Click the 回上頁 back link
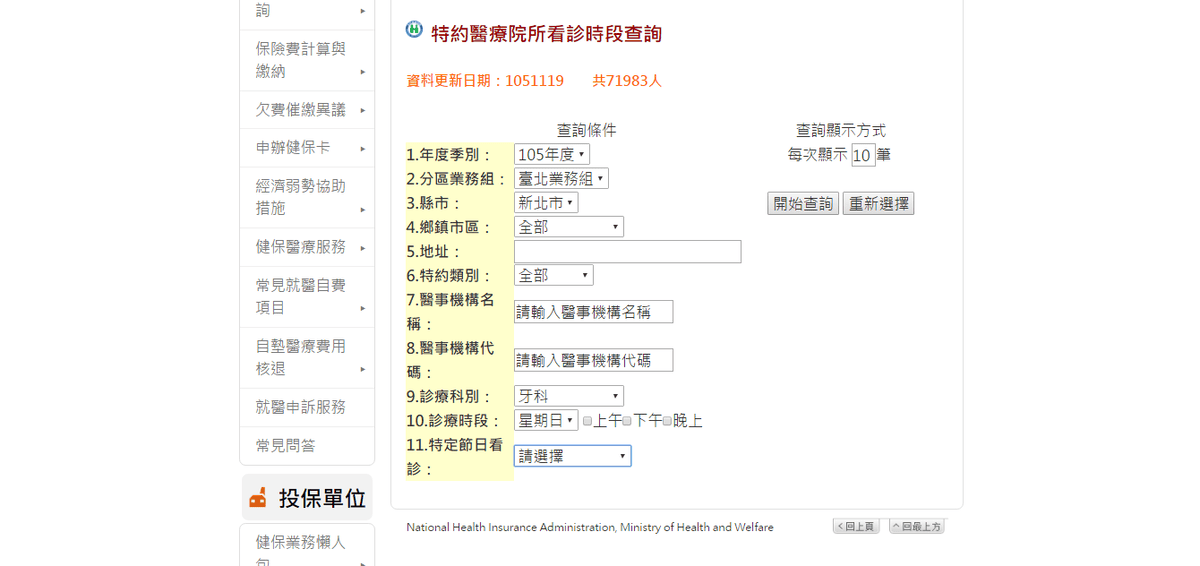The width and height of the screenshot is (1200, 566). (x=856, y=526)
